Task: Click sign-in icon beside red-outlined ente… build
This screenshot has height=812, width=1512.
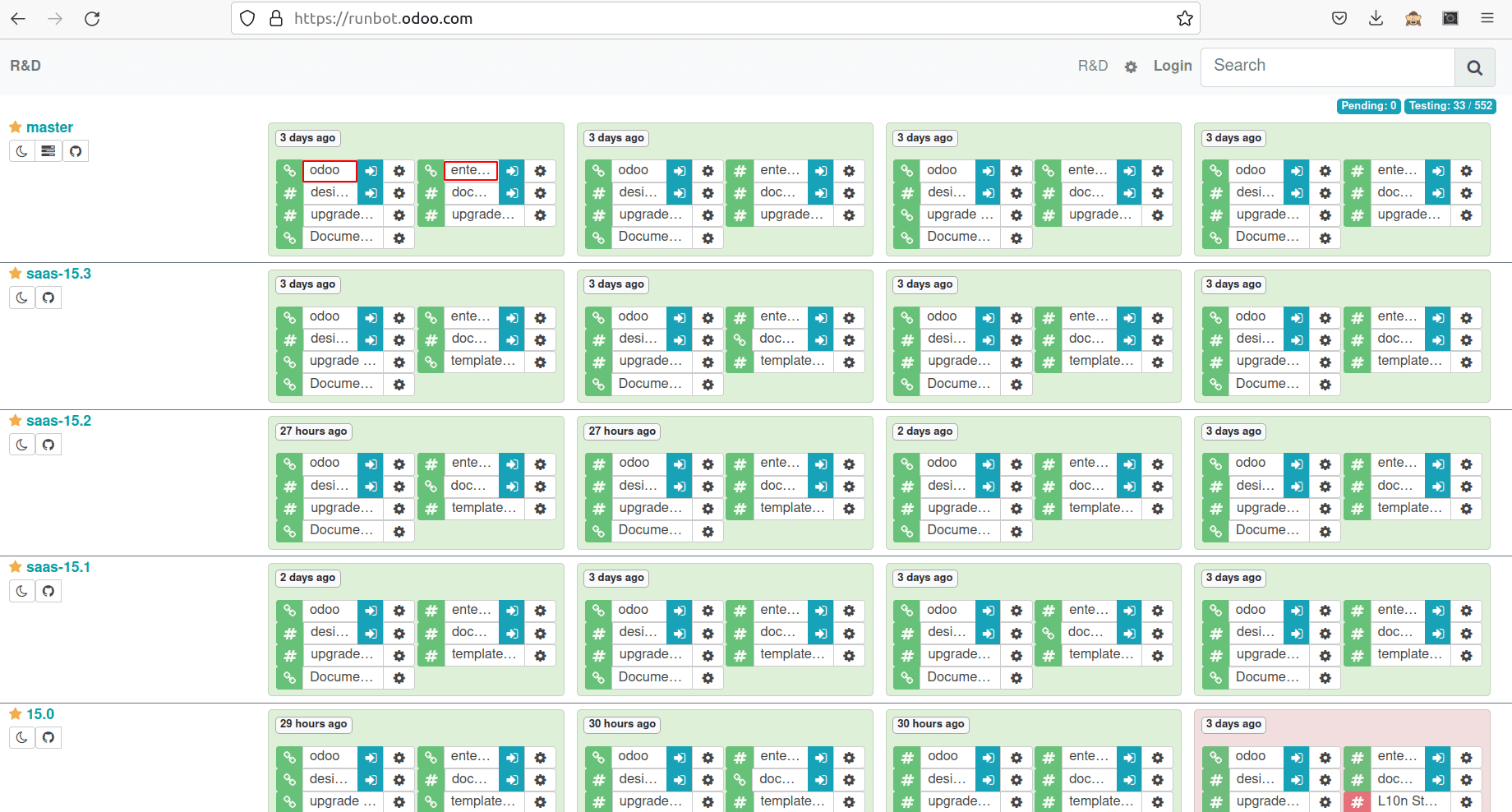Action: click(512, 171)
